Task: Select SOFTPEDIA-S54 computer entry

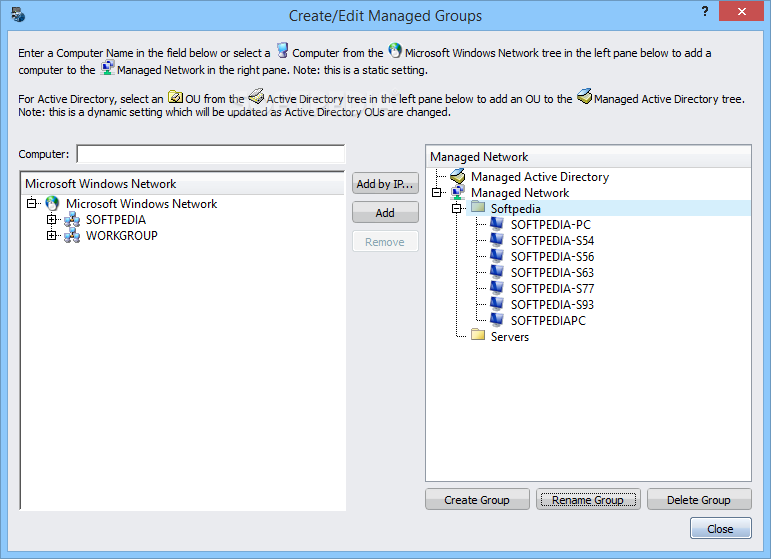Action: [x=552, y=241]
